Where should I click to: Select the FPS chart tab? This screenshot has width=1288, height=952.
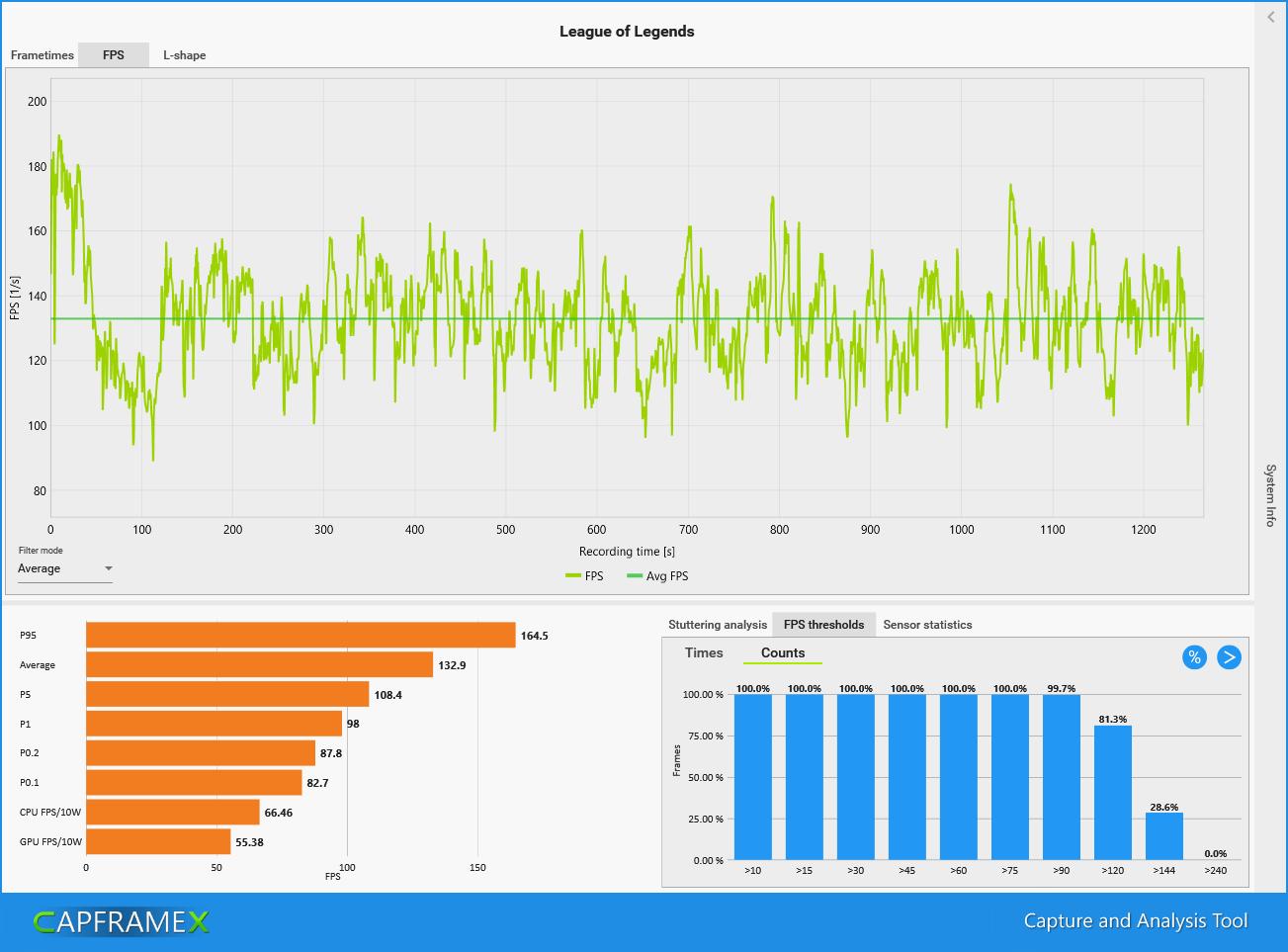[x=114, y=55]
